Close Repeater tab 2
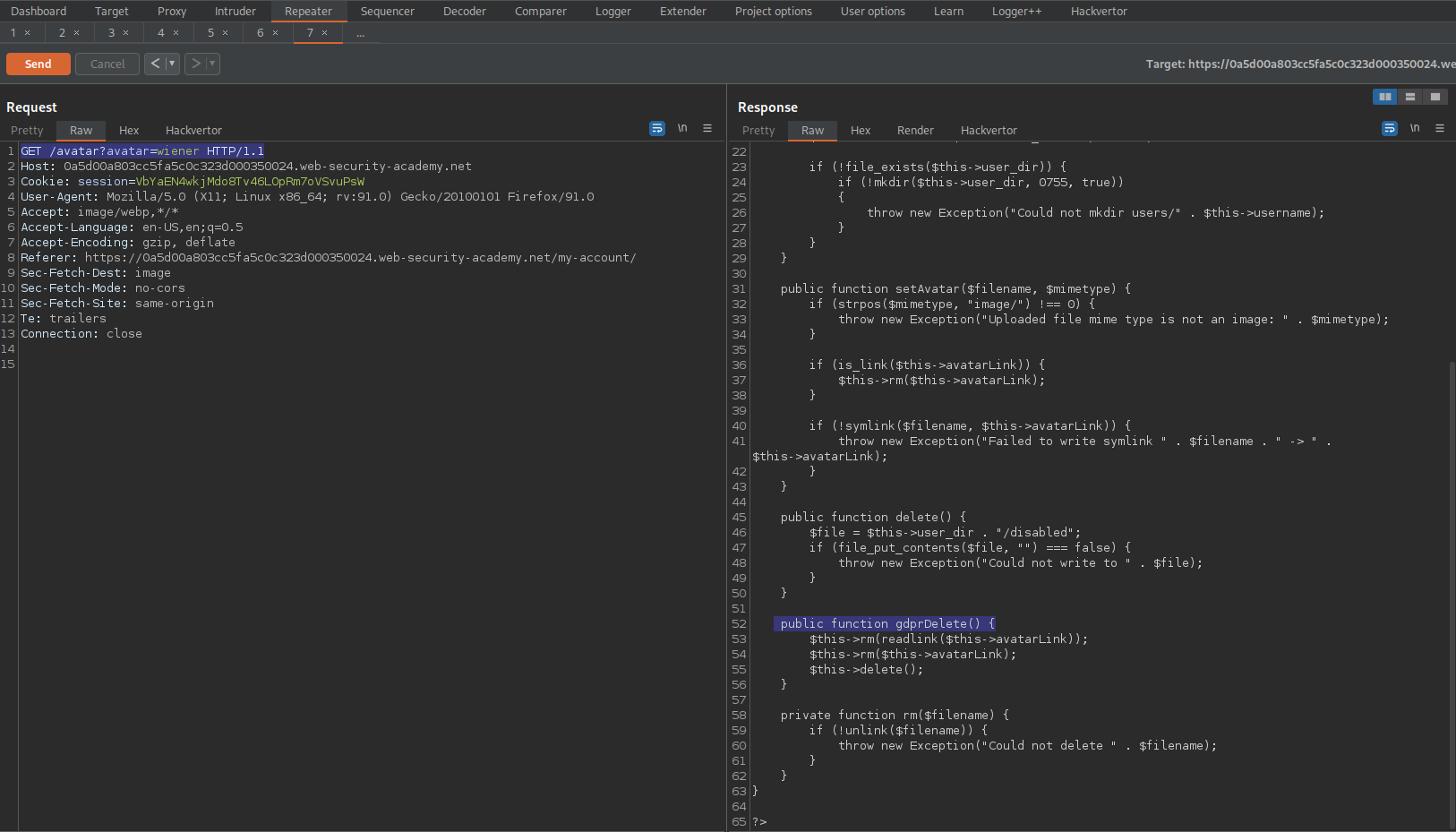1456x832 pixels. [77, 33]
